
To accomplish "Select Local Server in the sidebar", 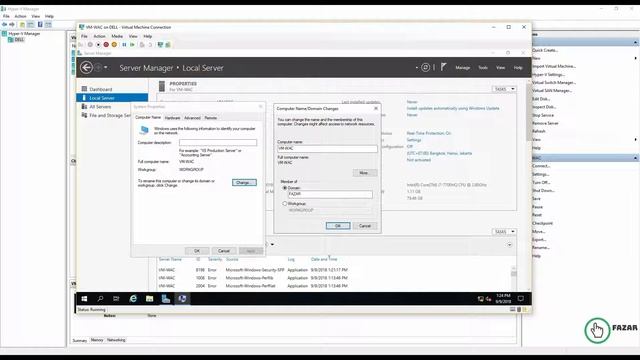I will coord(112,98).
